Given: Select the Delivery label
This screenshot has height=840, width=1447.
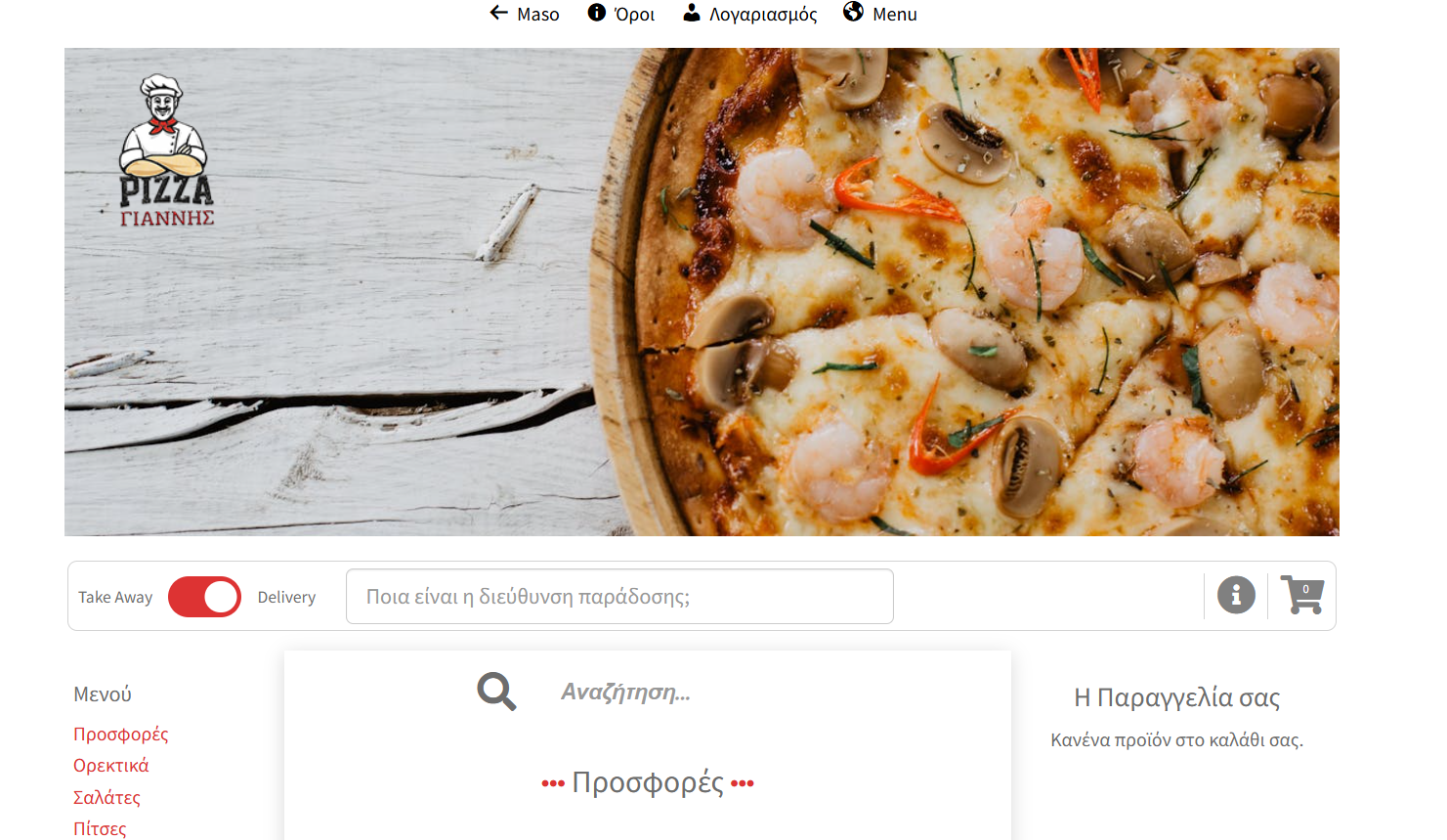Looking at the screenshot, I should pyautogui.click(x=286, y=597).
